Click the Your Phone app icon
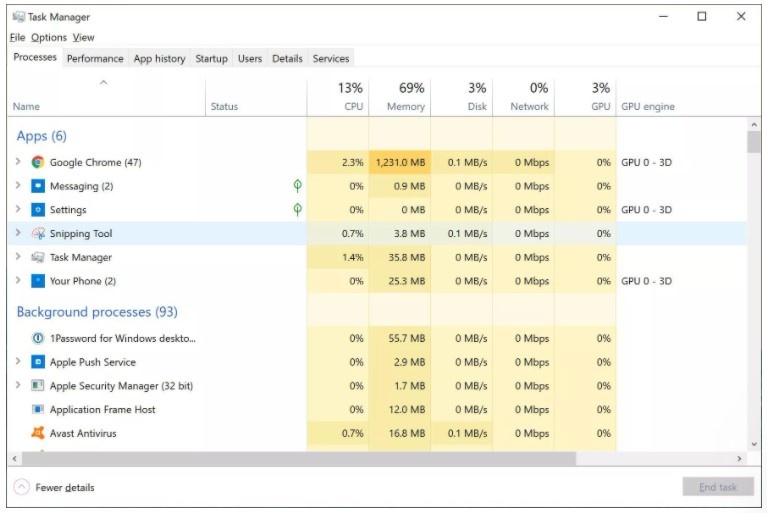The width and height of the screenshot is (767, 513). [x=38, y=281]
